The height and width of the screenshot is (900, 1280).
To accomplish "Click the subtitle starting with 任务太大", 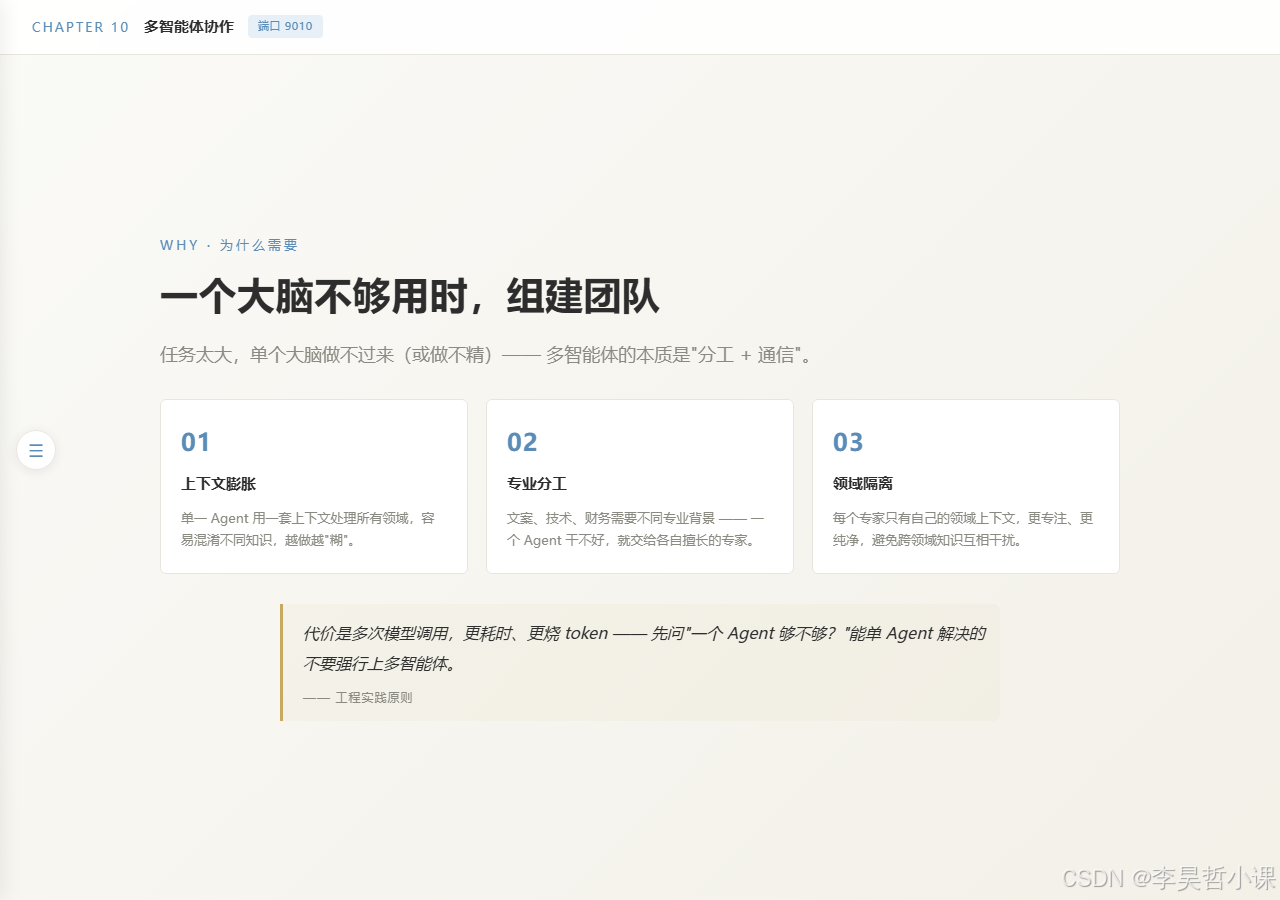I will coord(486,355).
